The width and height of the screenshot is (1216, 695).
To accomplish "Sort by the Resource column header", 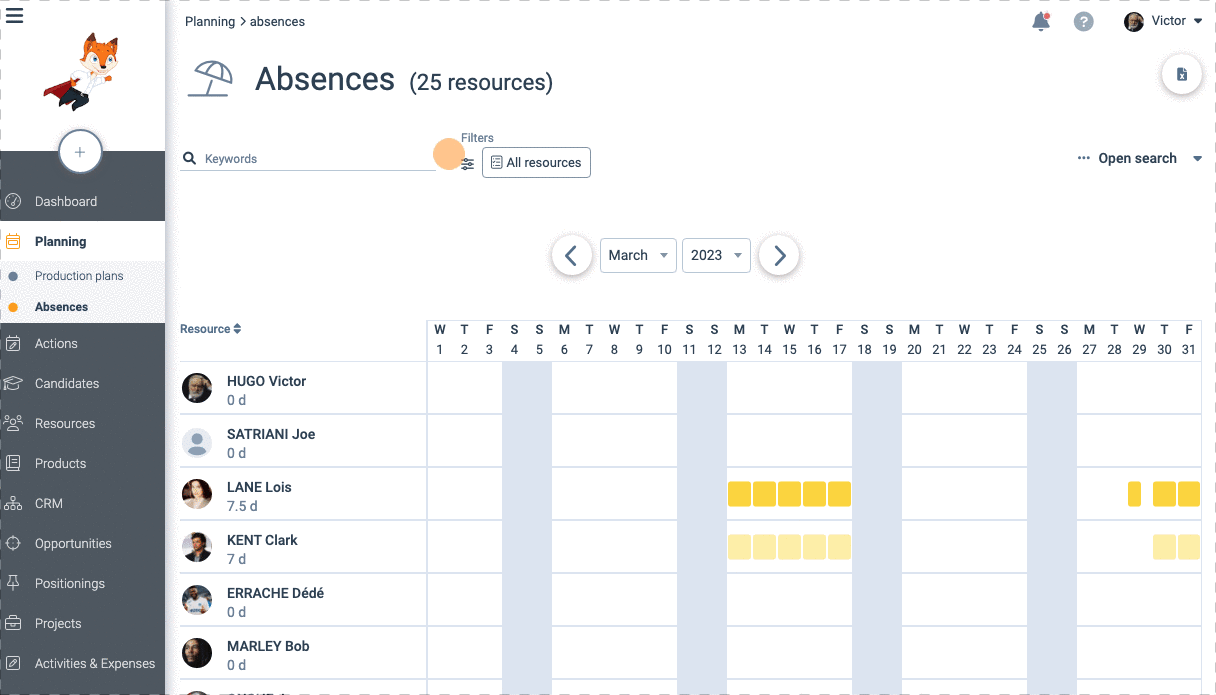I will click(210, 329).
